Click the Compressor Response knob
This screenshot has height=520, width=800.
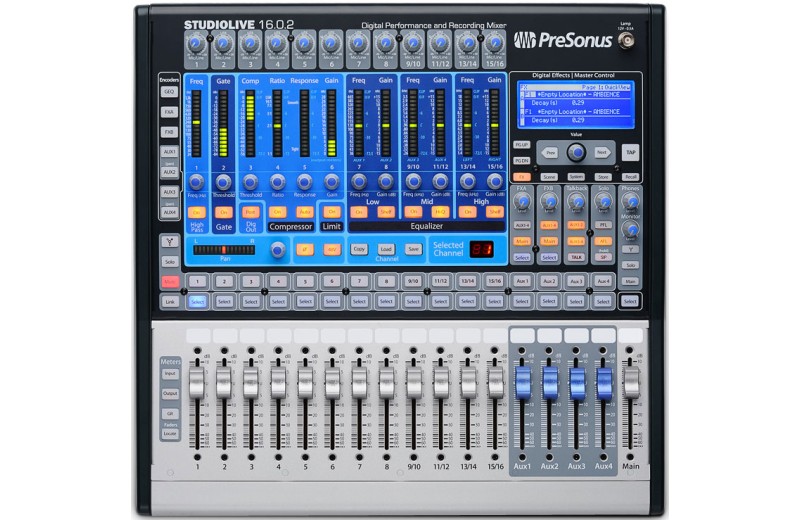tap(305, 182)
